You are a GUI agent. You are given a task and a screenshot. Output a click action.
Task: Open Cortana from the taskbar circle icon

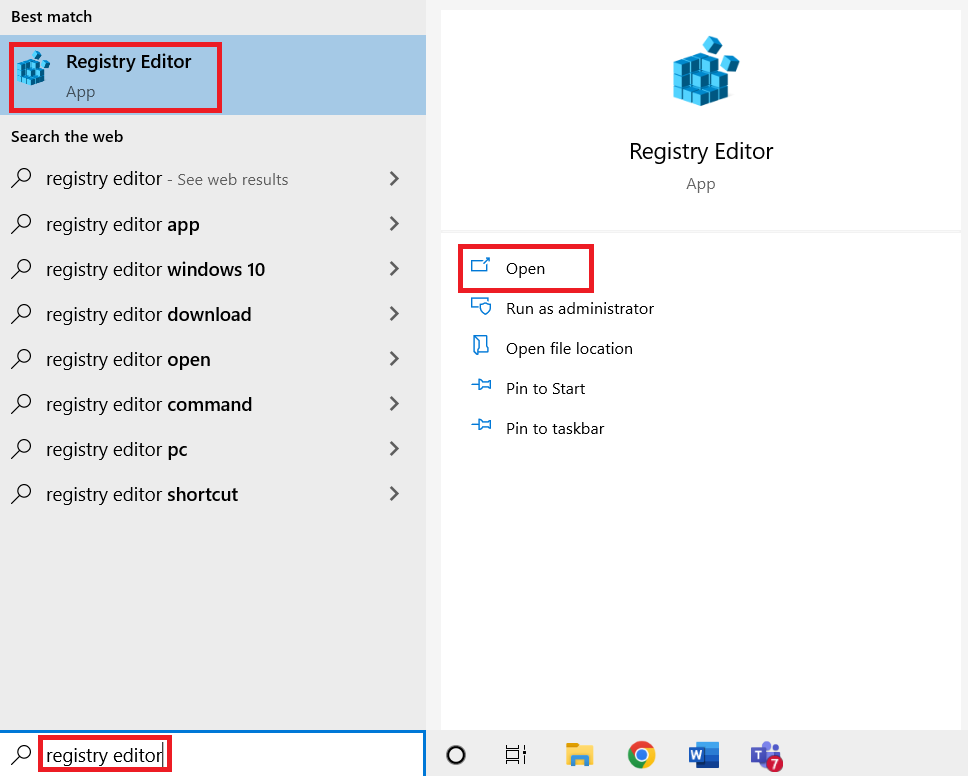point(455,755)
